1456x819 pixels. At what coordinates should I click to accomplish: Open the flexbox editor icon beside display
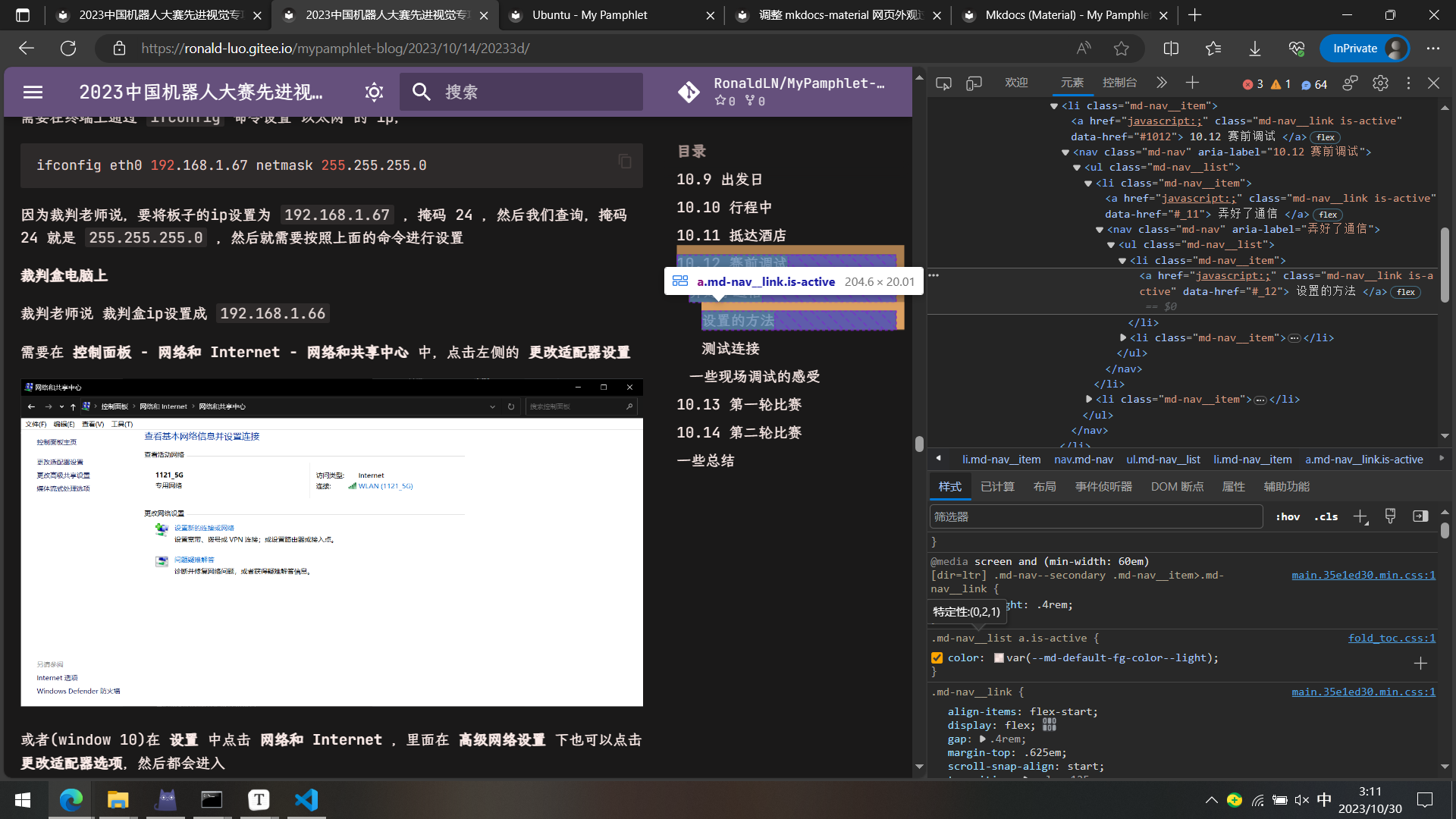[x=1050, y=726]
